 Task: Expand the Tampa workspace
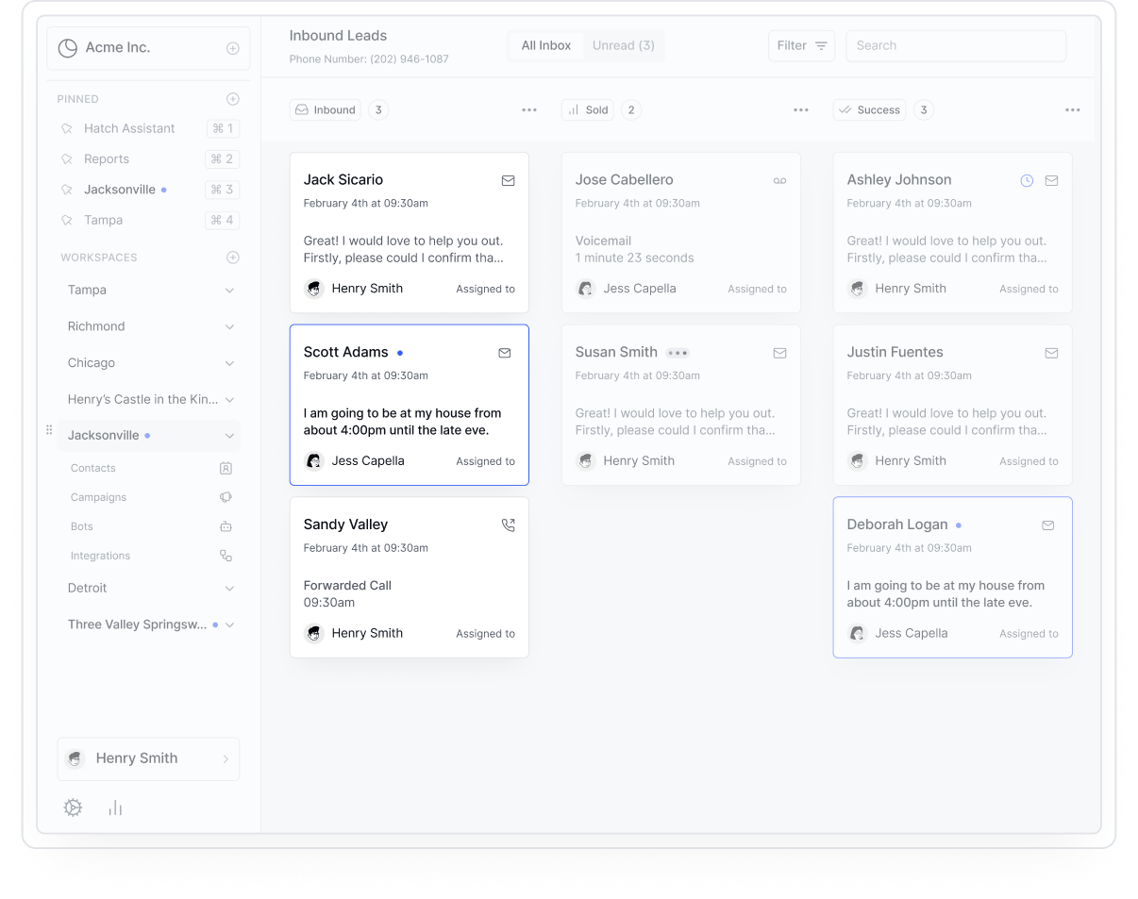[231, 289]
